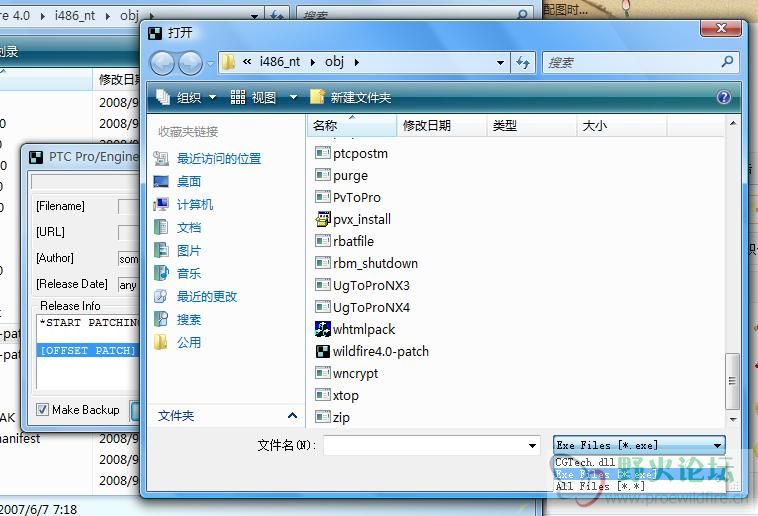Screen dimensions: 758x516
Task: Click the file list scrollbar thumb
Action: (x=732, y=381)
